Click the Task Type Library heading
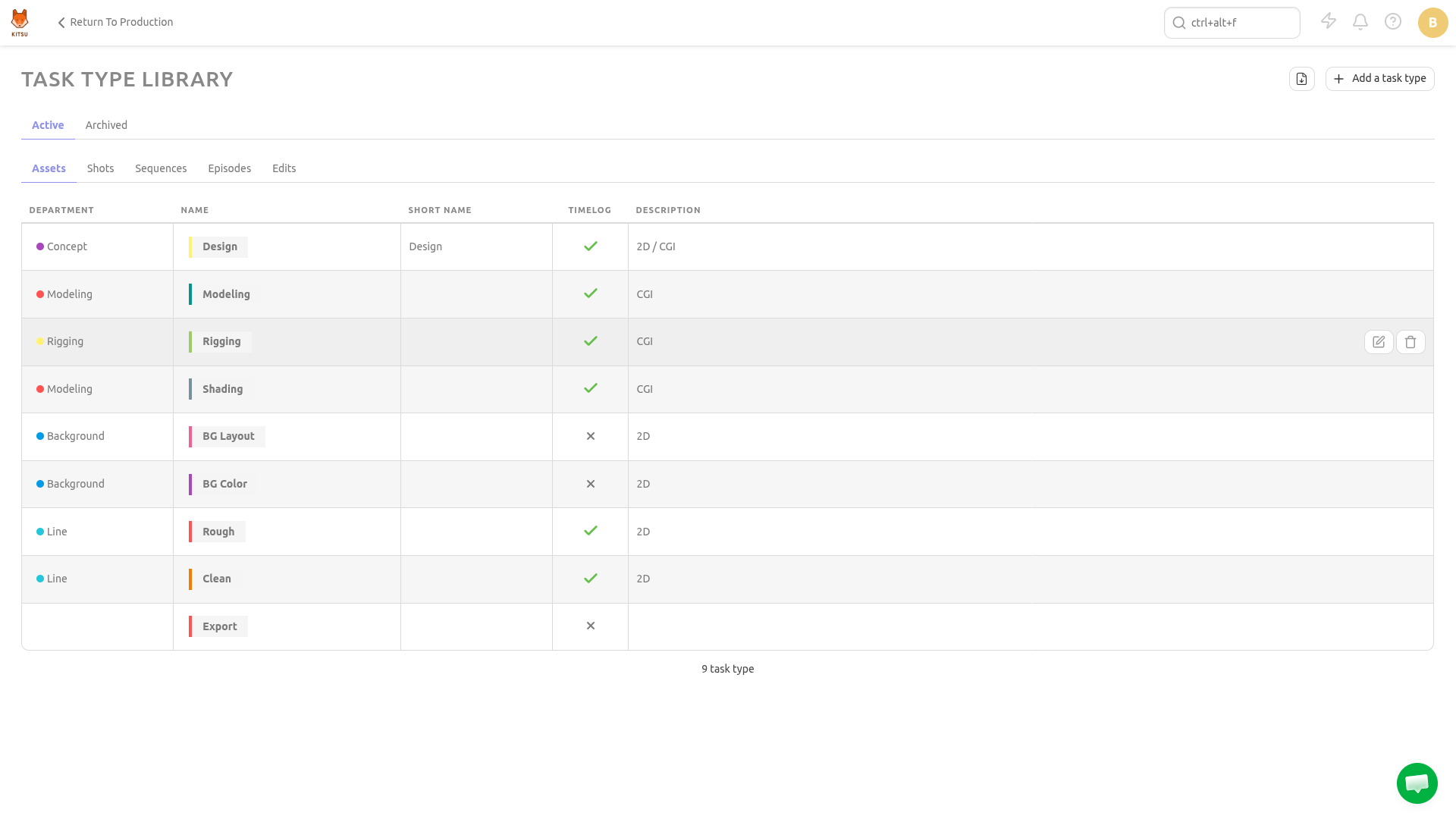The height and width of the screenshot is (819, 1456). click(x=127, y=80)
